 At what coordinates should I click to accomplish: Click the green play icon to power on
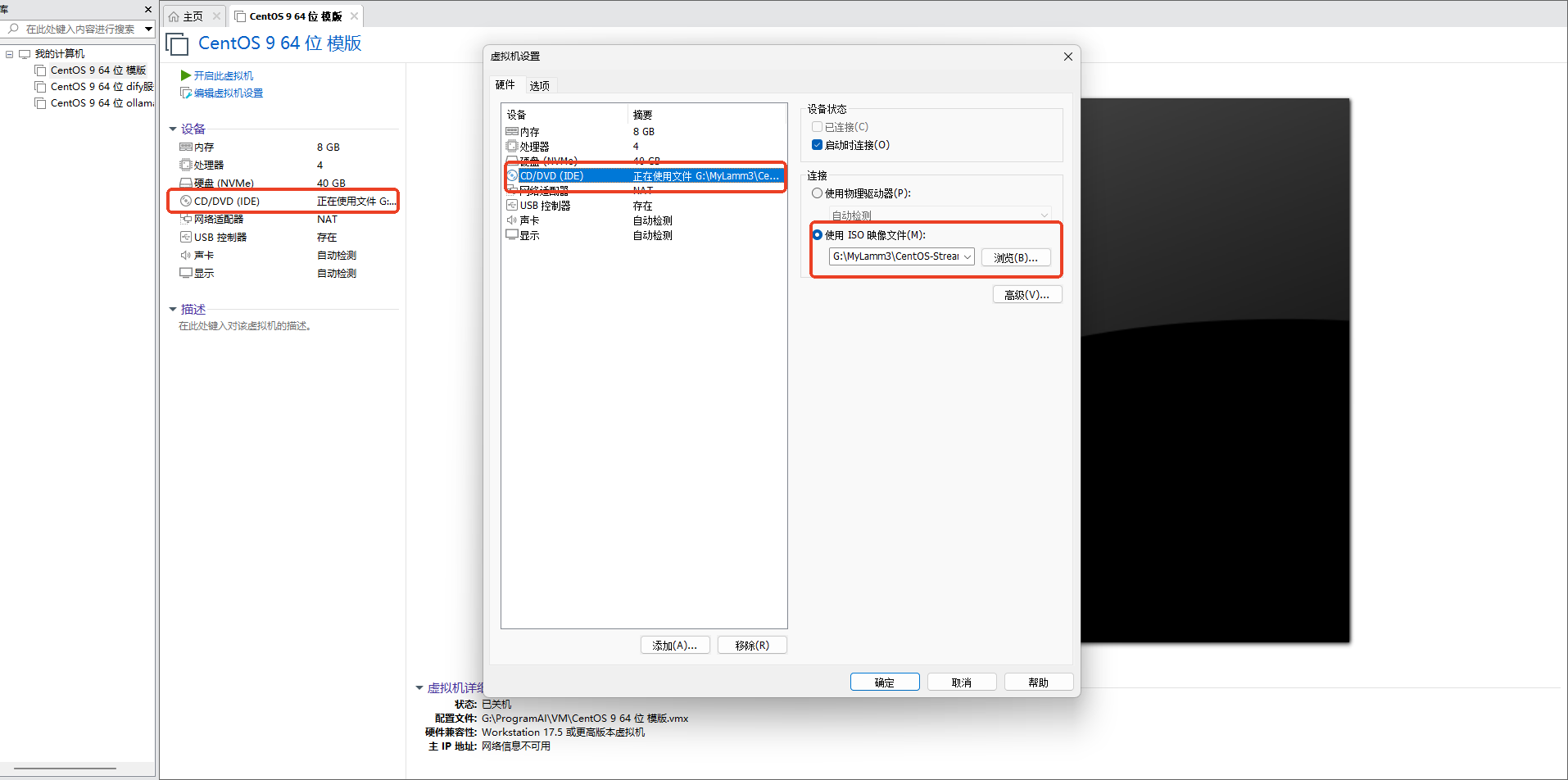(x=186, y=75)
